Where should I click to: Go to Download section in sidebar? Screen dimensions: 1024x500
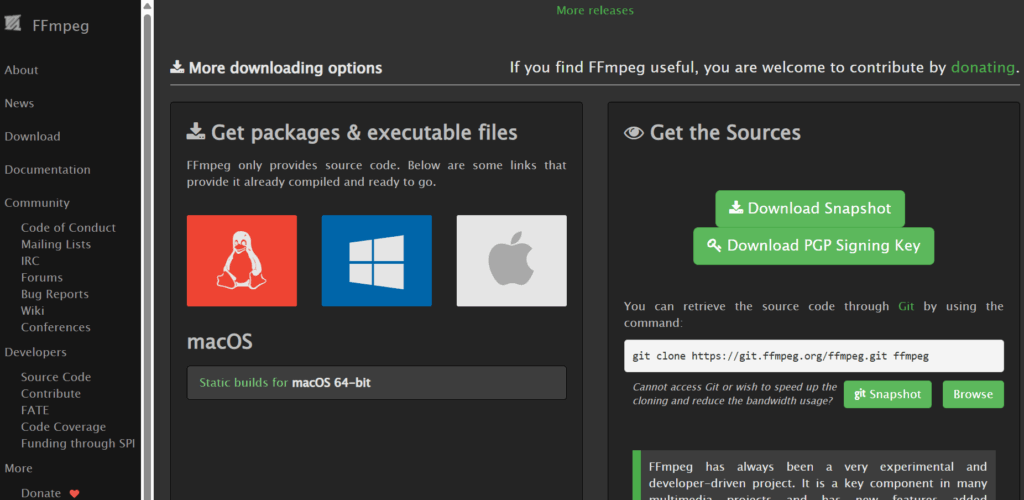pos(32,136)
